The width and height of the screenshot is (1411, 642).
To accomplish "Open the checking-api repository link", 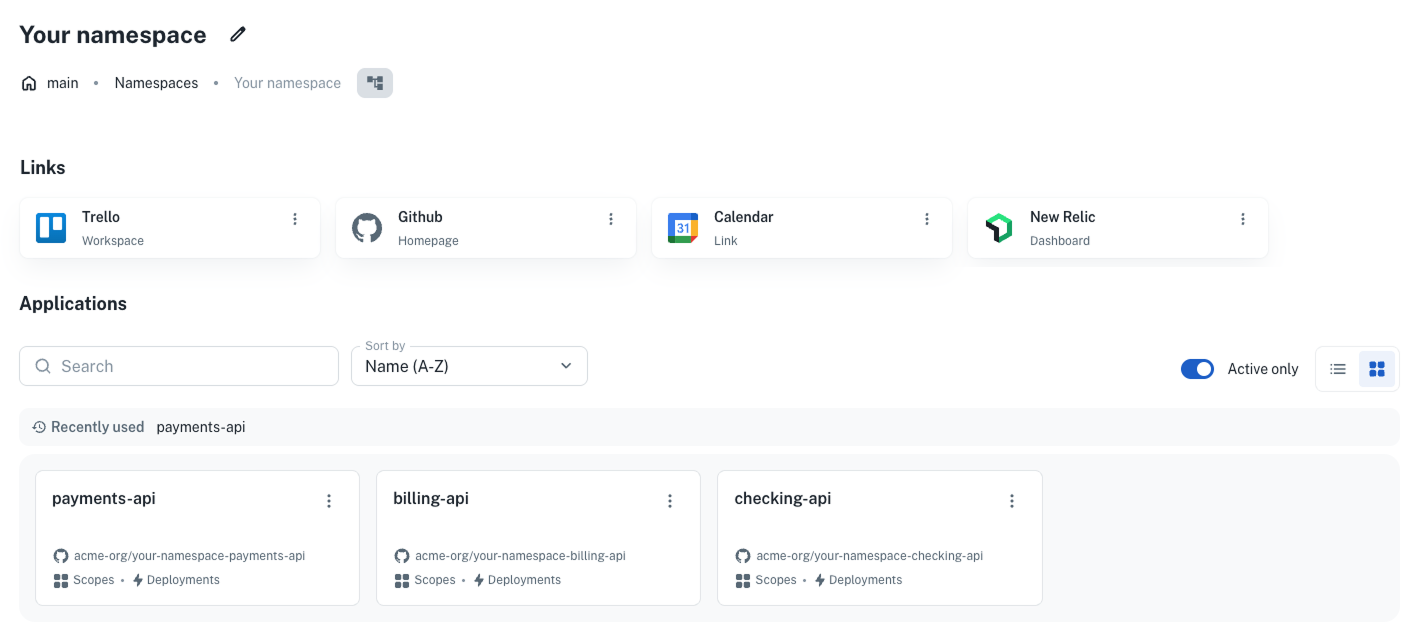I will click(x=870, y=555).
